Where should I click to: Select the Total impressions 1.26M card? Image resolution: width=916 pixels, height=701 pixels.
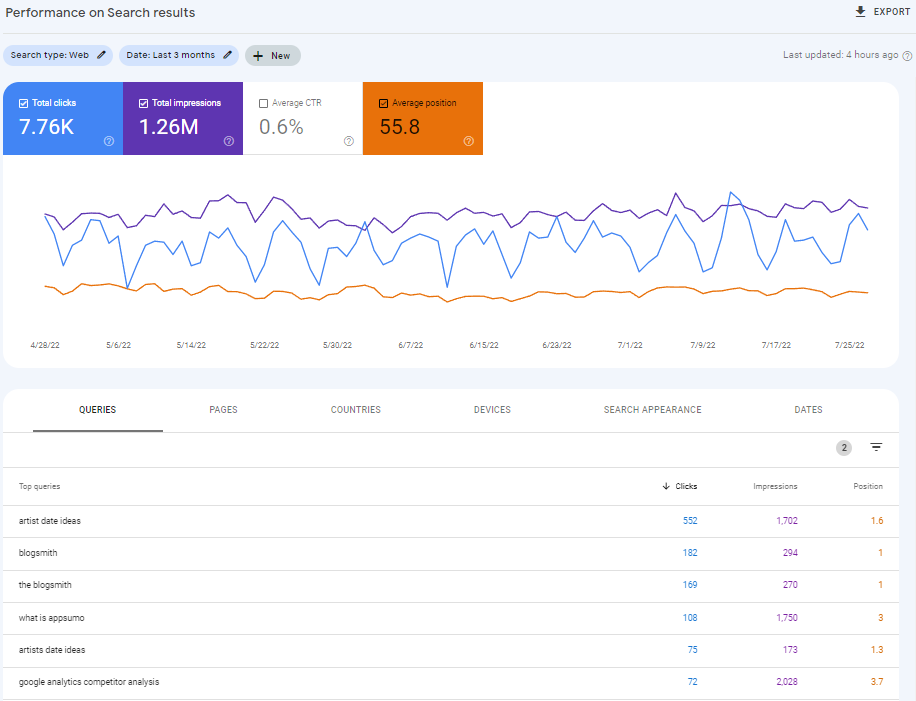183,119
